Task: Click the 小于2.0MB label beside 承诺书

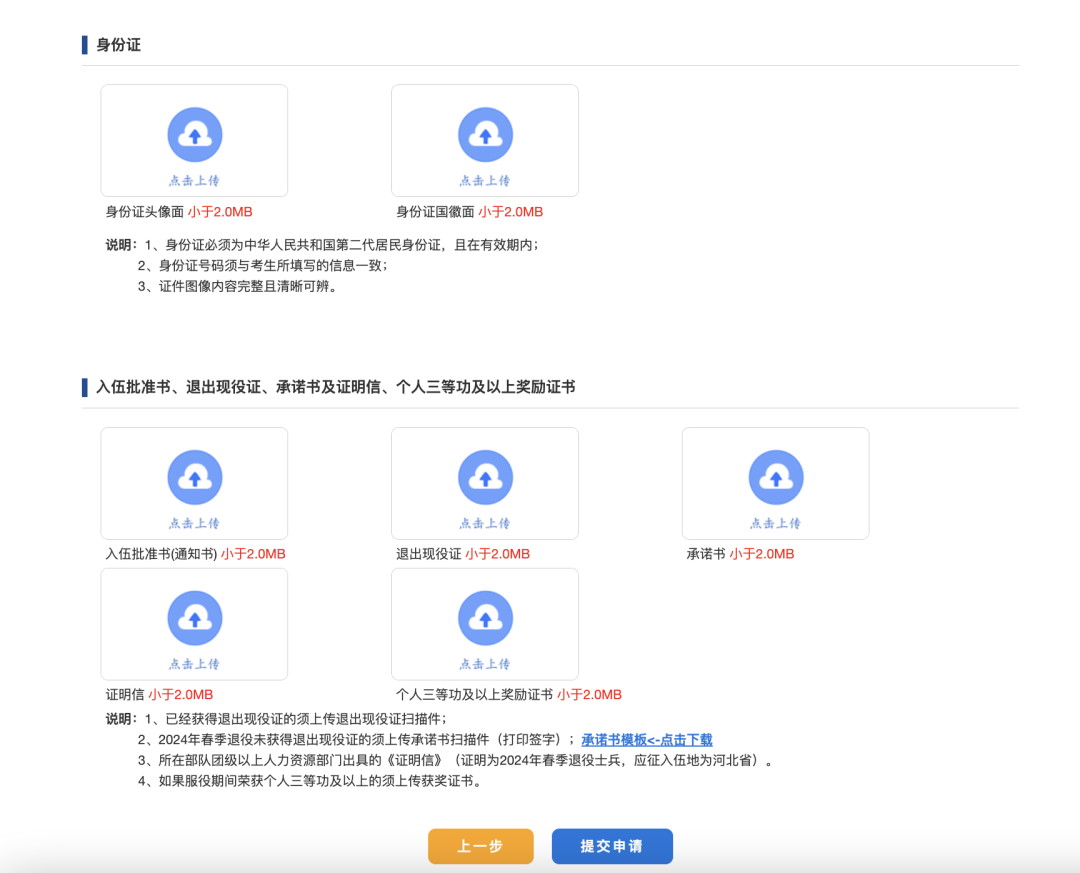Action: tap(765, 552)
